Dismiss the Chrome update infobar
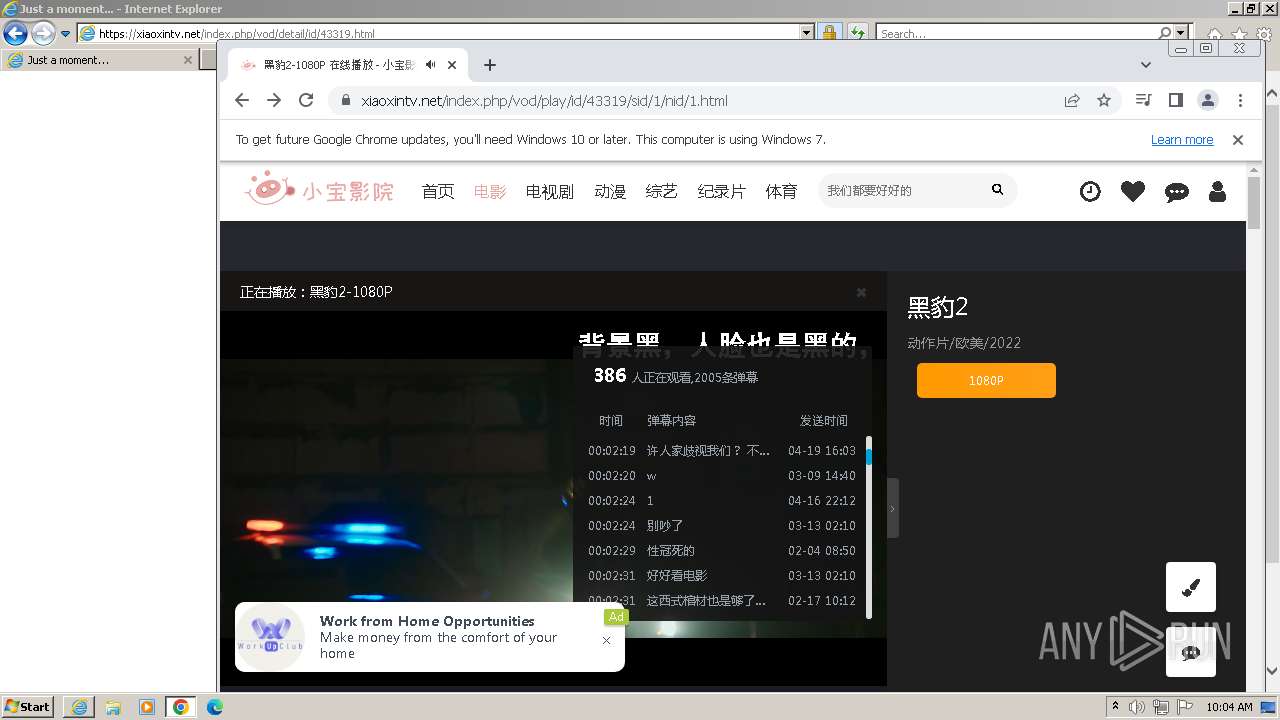The image size is (1280, 720). (x=1238, y=140)
